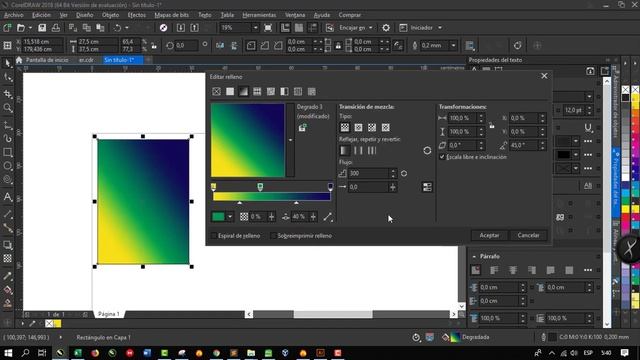Click the Aceptar button
This screenshot has width=640, height=360.
tap(489, 236)
